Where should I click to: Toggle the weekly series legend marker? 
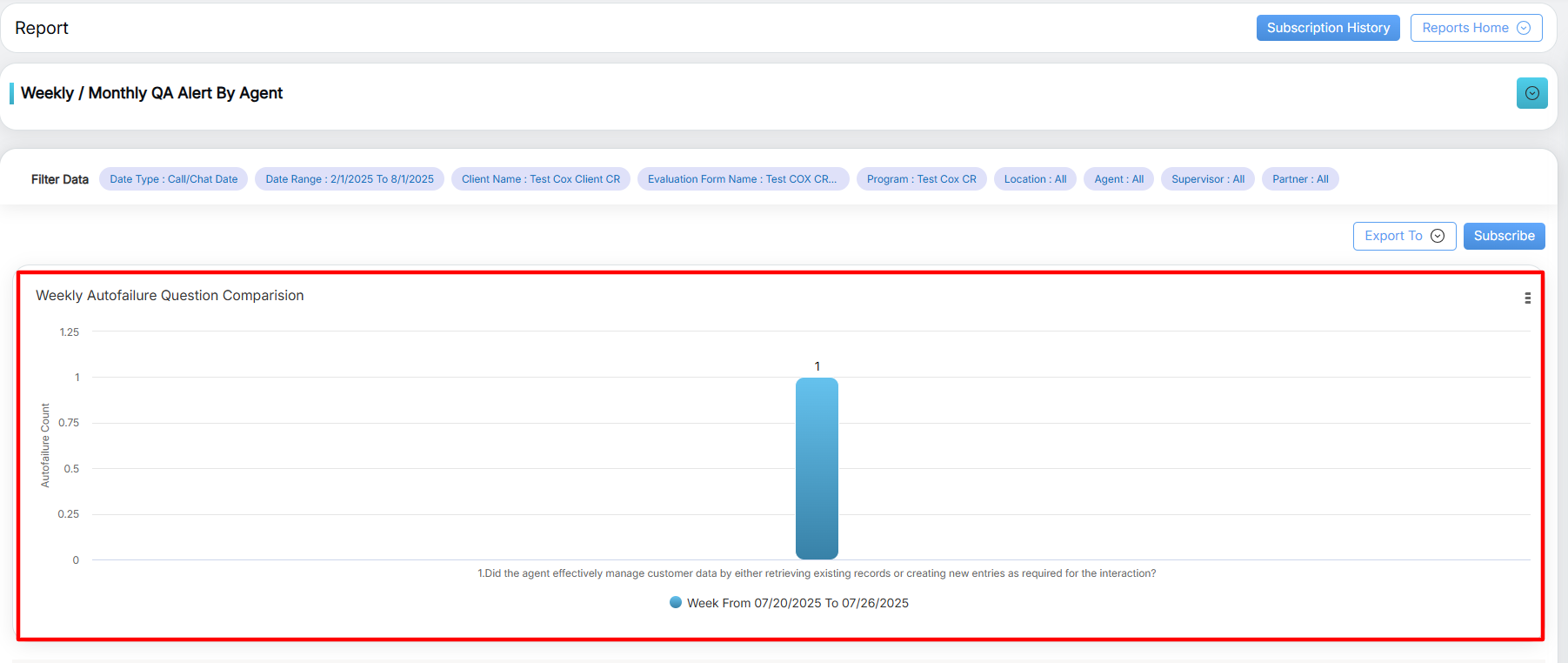pos(676,602)
